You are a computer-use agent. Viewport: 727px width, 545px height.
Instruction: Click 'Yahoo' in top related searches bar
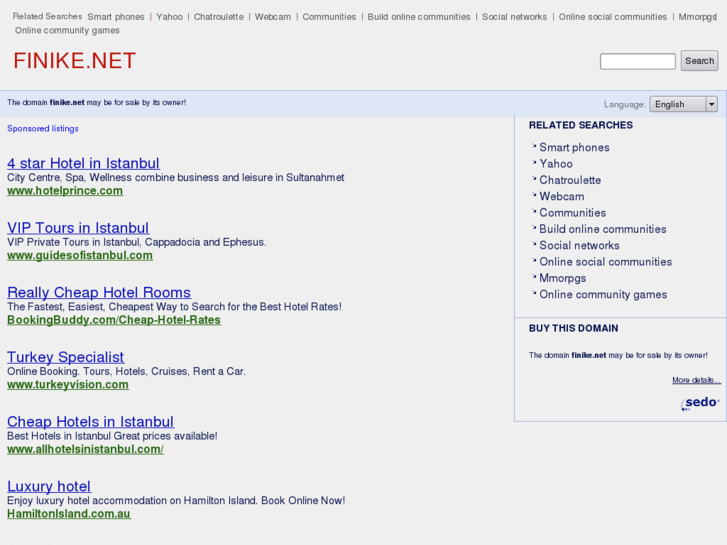click(x=169, y=17)
